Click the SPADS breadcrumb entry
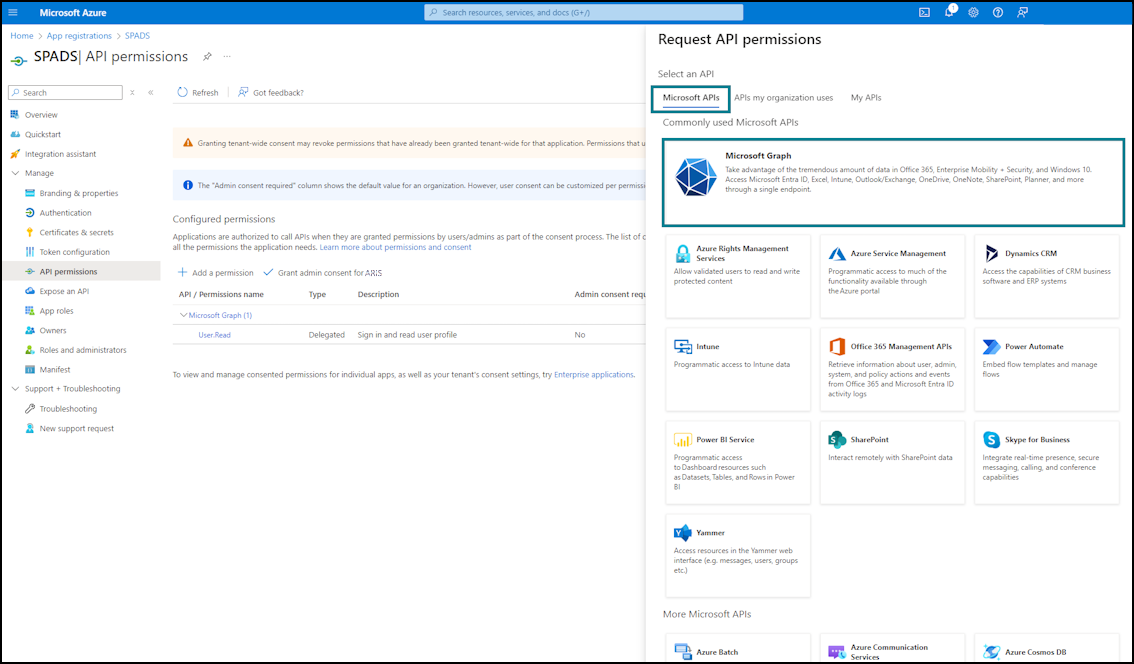The width and height of the screenshot is (1134, 664). [x=137, y=35]
